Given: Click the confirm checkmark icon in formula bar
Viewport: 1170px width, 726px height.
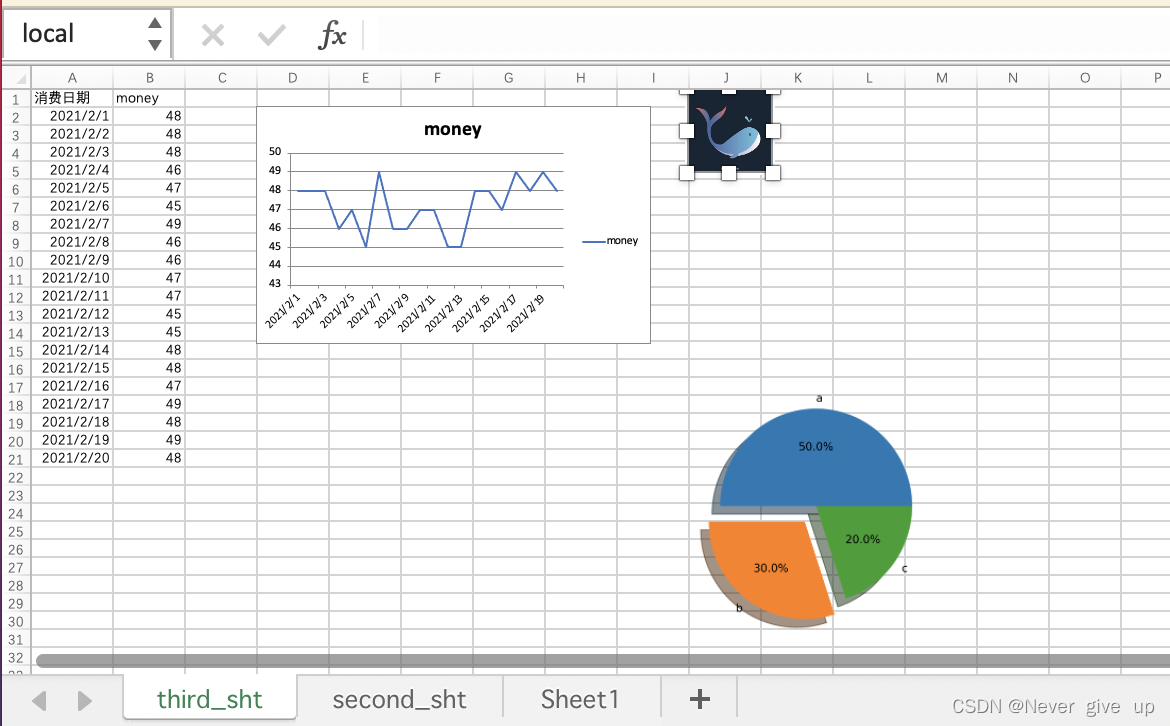Looking at the screenshot, I should pyautogui.click(x=272, y=34).
